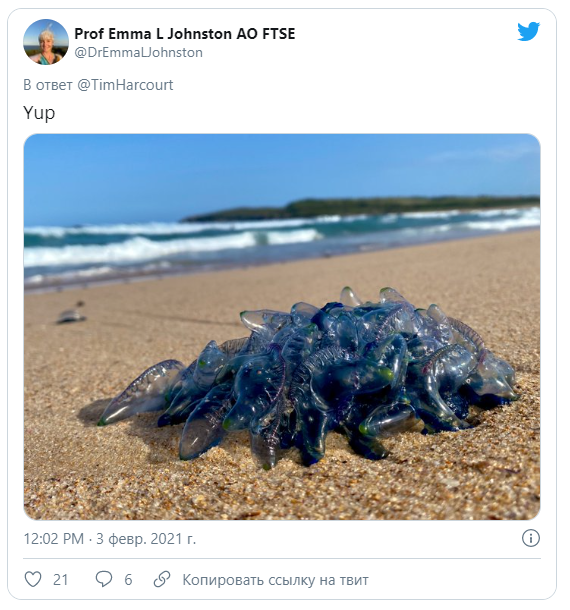
Task: Click the 12:02 PM timestamp link
Action: pyautogui.click(x=54, y=539)
